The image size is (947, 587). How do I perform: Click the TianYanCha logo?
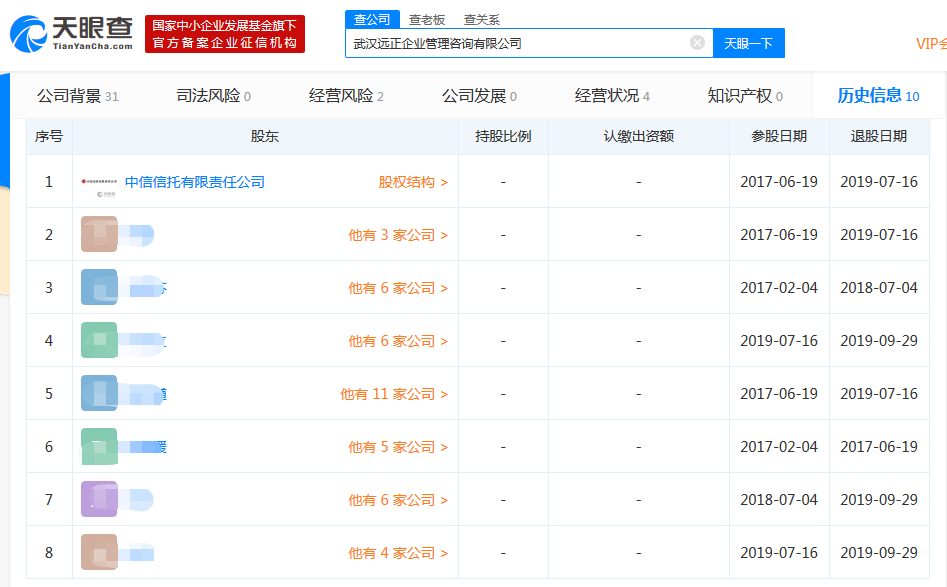pyautogui.click(x=70, y=33)
